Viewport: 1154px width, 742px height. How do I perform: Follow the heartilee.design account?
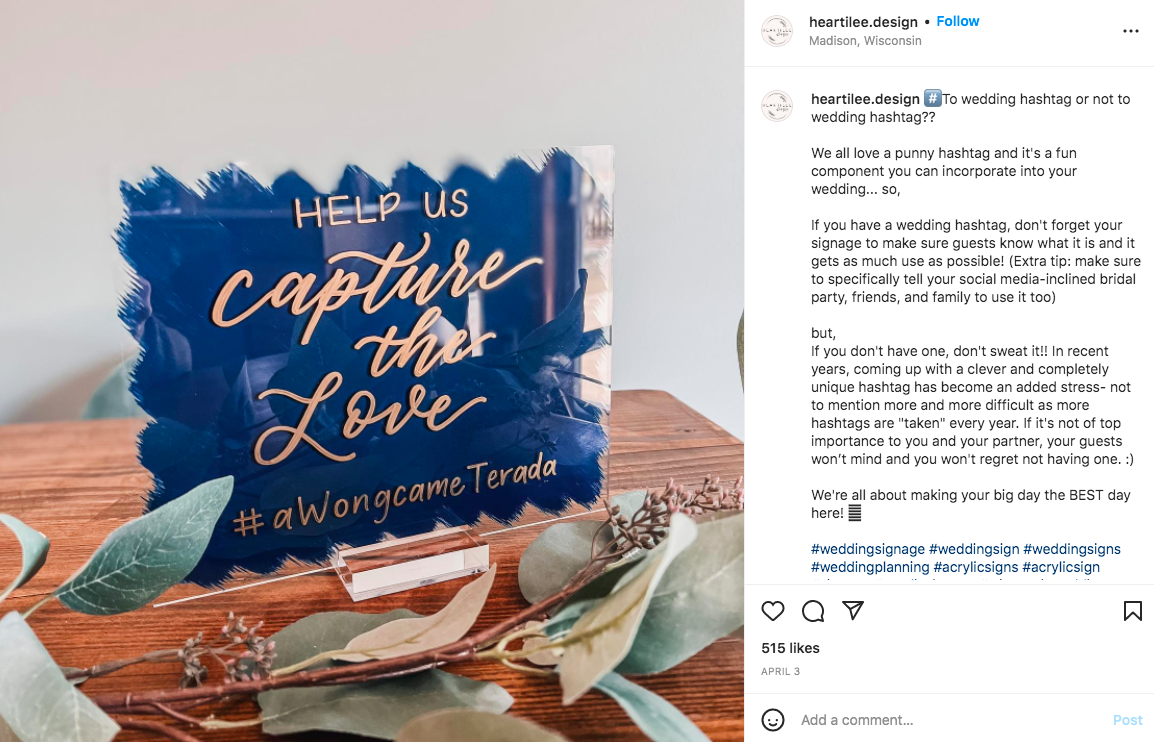(x=957, y=21)
